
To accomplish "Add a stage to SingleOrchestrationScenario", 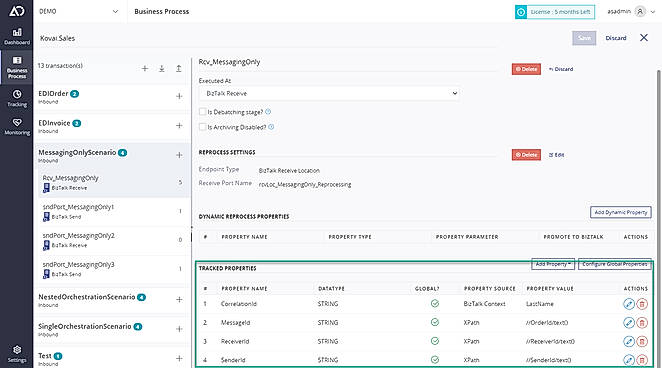I will coord(179,329).
